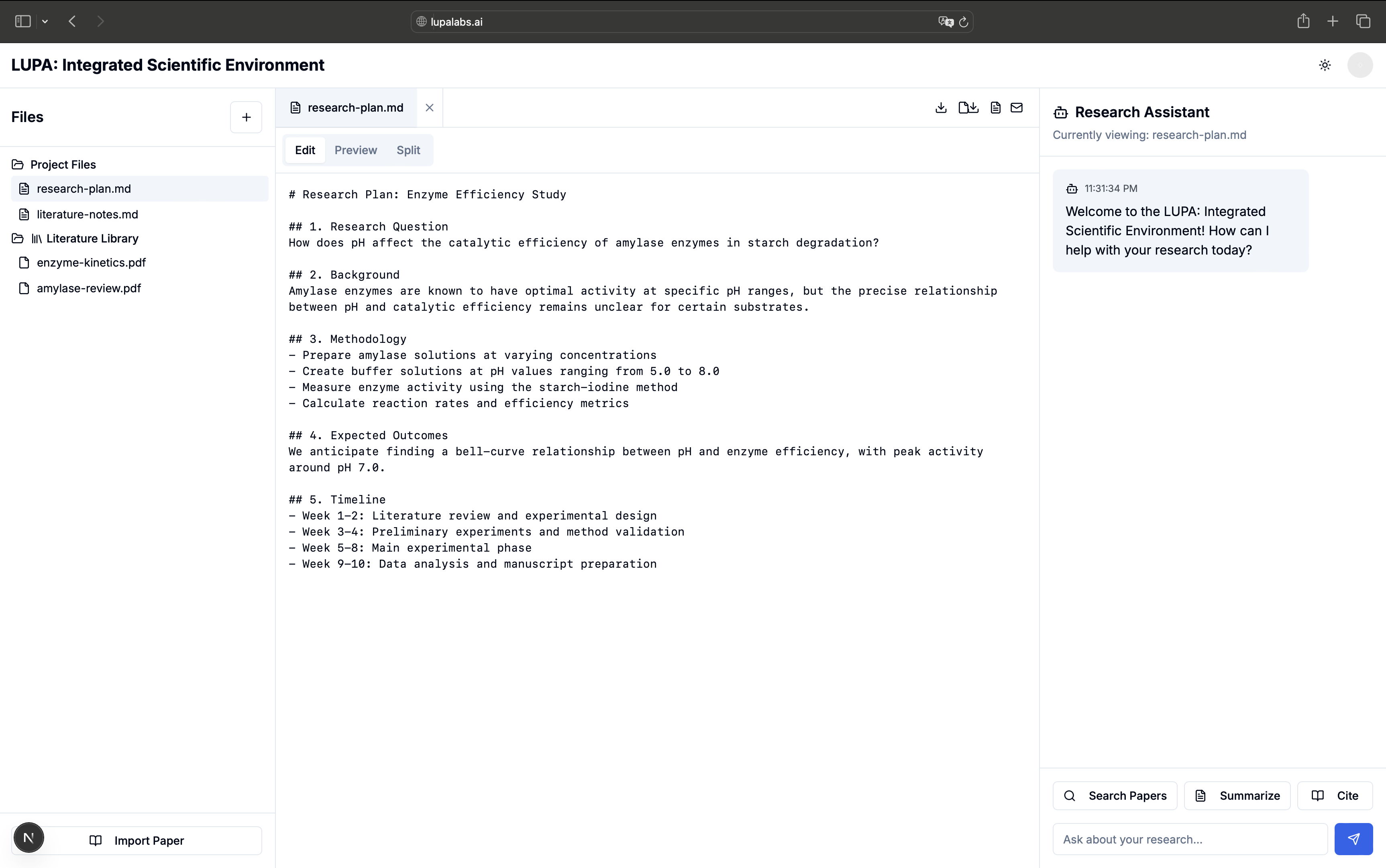Collapse the Project Files folder
Image resolution: width=1386 pixels, height=868 pixels.
(x=63, y=165)
